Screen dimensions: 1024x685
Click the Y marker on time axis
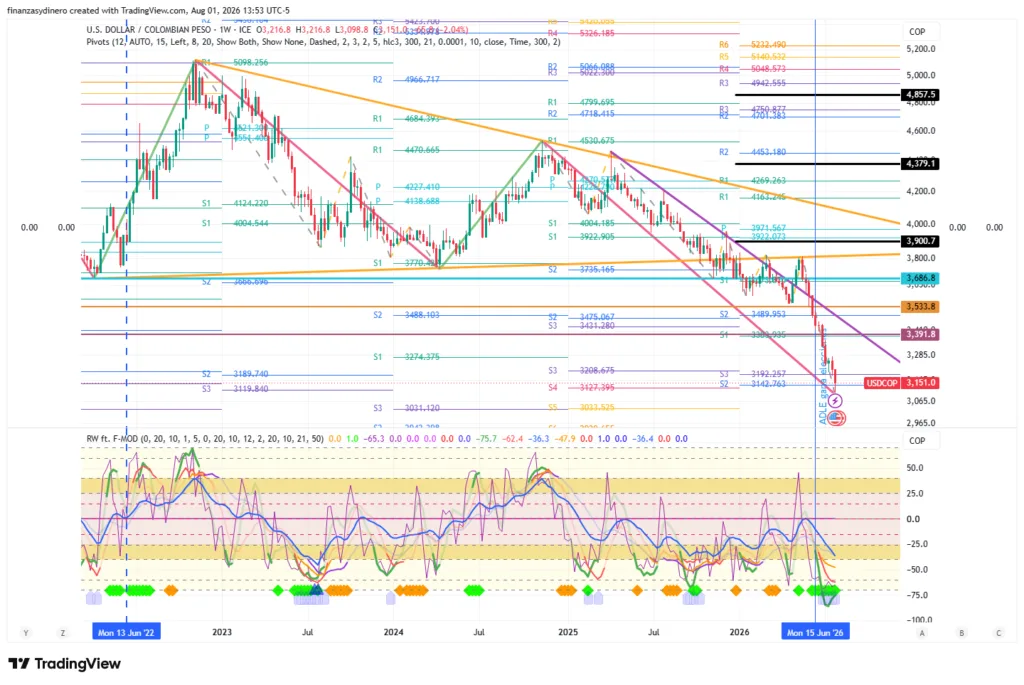coord(26,633)
